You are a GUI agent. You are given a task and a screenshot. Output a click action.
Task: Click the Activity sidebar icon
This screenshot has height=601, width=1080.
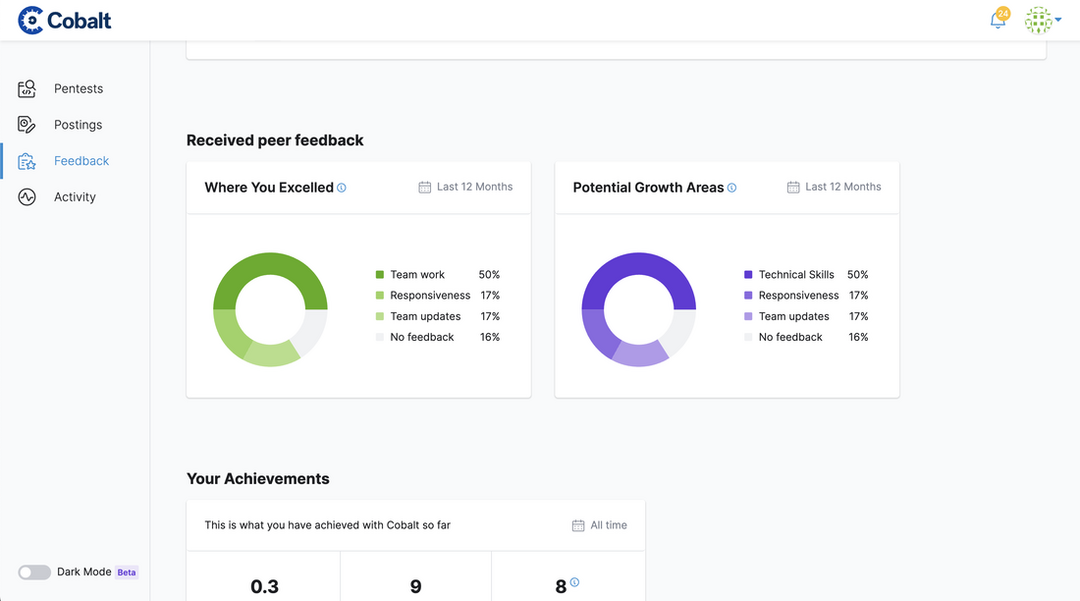coord(27,197)
